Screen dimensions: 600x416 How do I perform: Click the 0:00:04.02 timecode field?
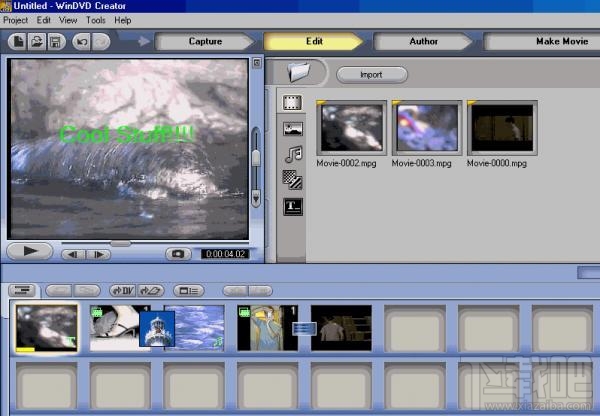[225, 254]
